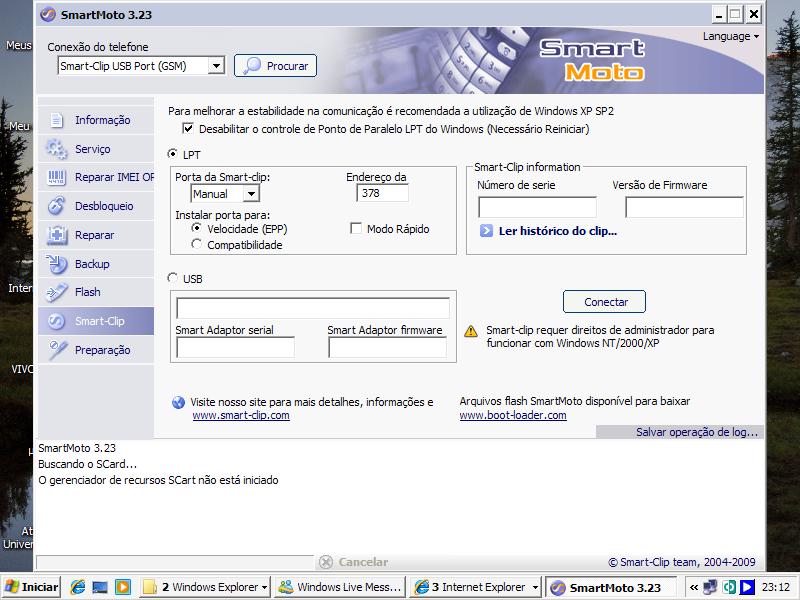This screenshot has height=600, width=800.
Task: Switch to Windows Live Messenger taskbar item
Action: pyautogui.click(x=340, y=587)
